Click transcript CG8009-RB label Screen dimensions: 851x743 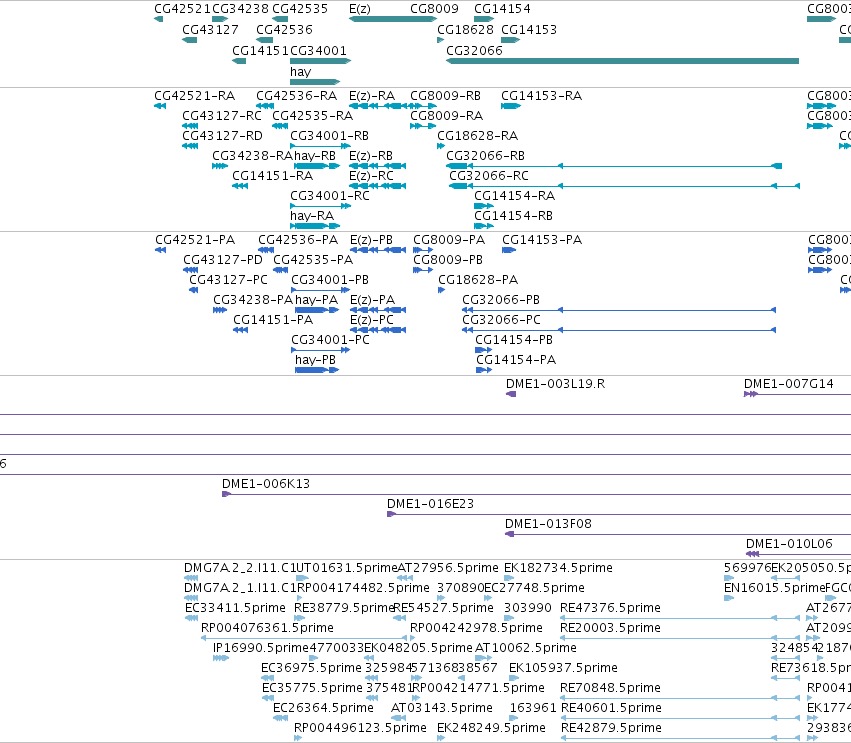pos(446,96)
